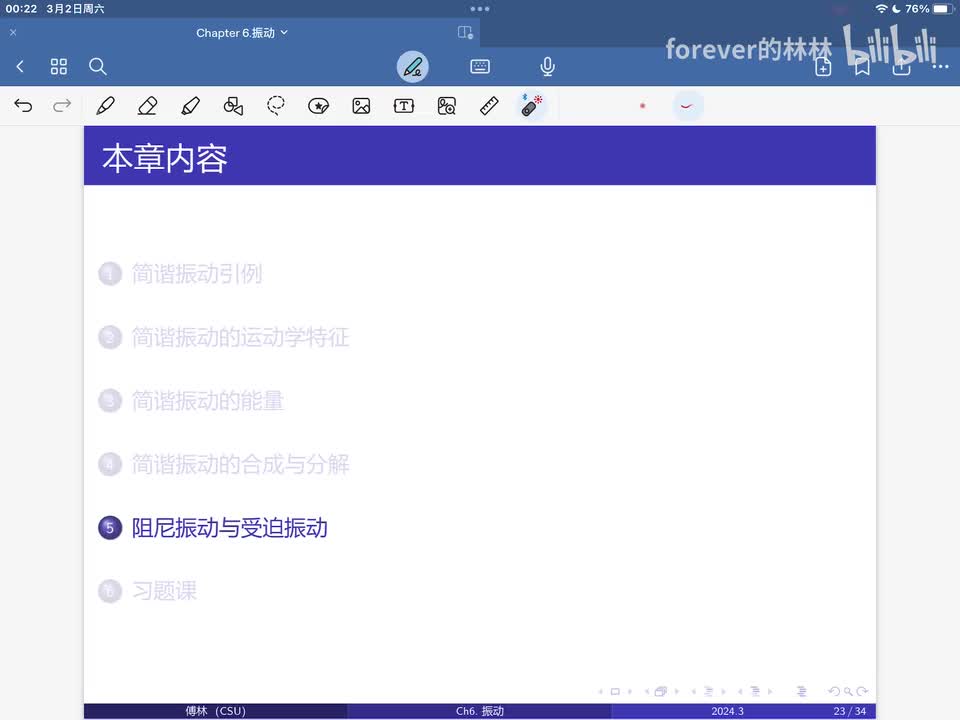Open the photo zoom tool
Viewport: 960px width, 720px height.
tap(447, 106)
